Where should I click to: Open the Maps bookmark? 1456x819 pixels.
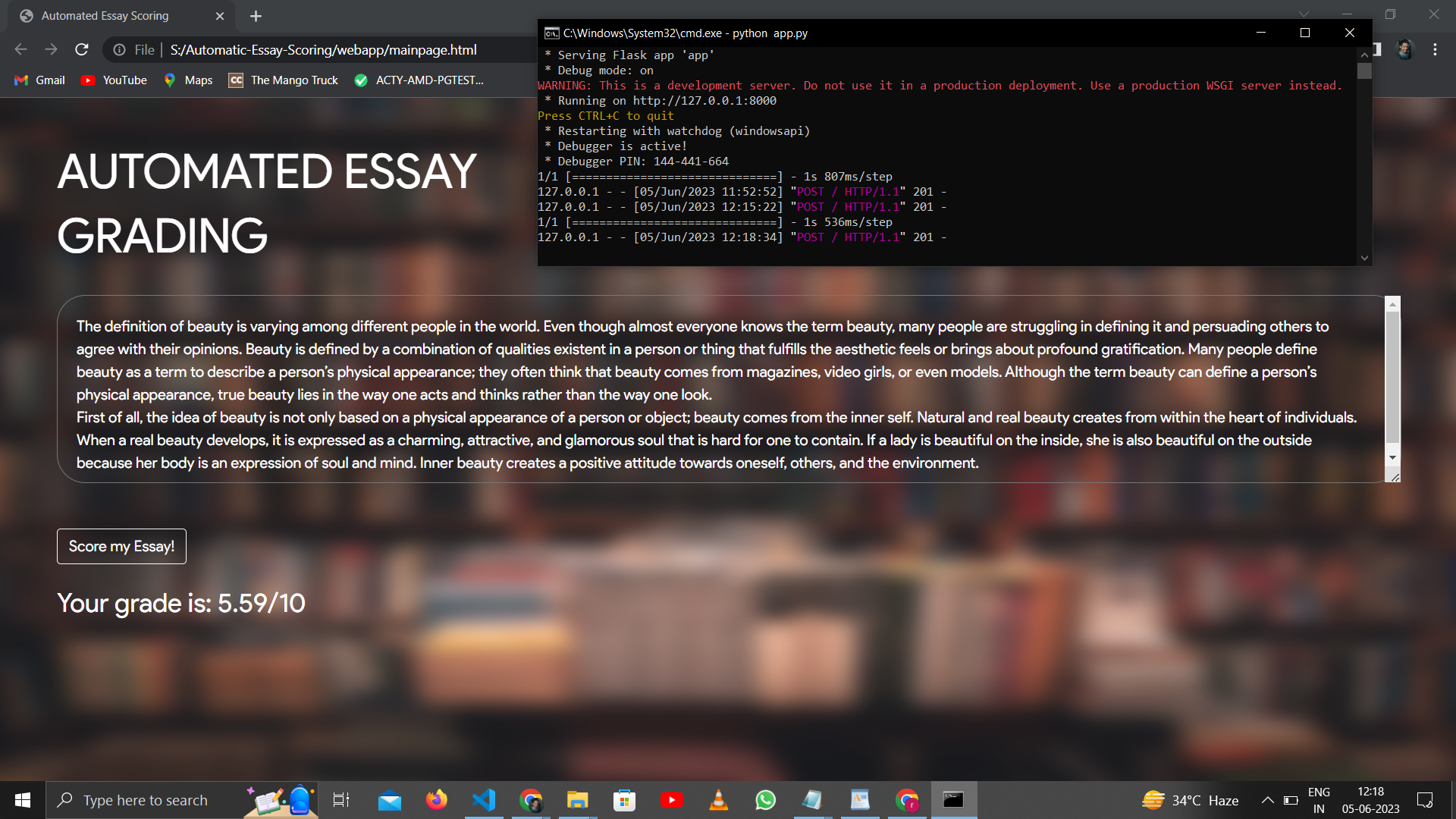(x=187, y=80)
